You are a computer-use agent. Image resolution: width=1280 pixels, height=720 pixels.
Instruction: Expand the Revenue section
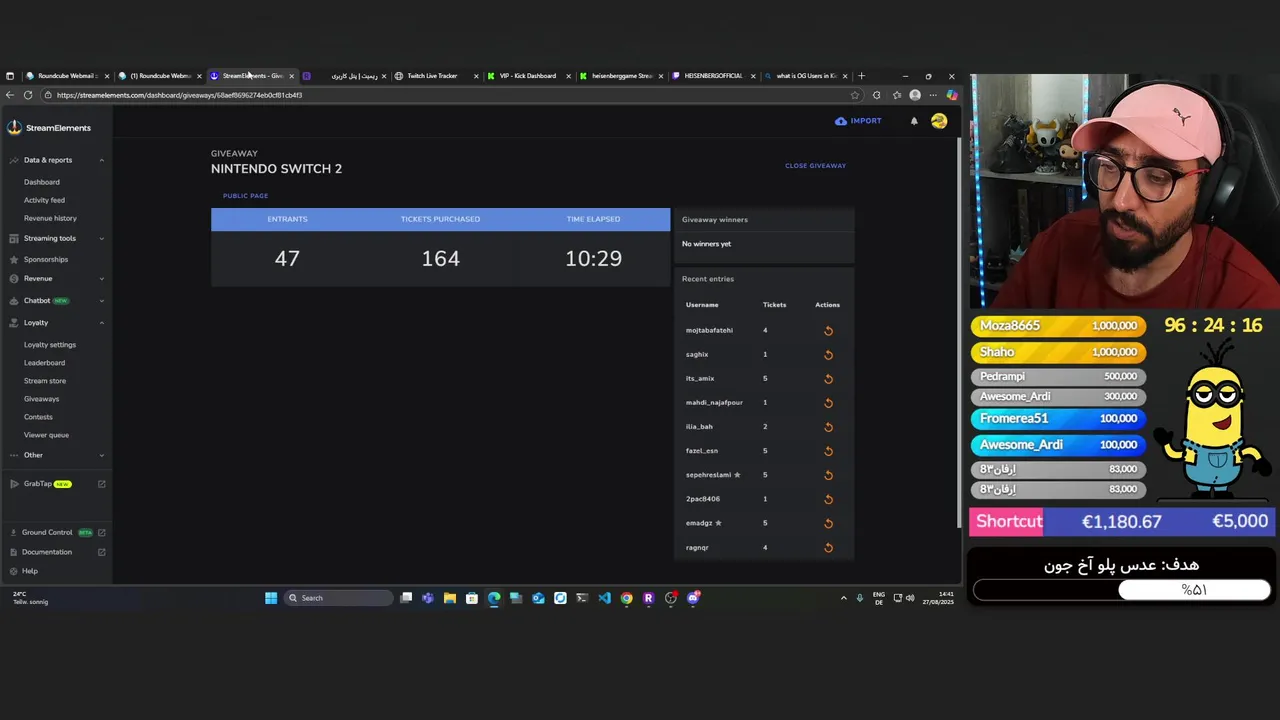coord(101,279)
